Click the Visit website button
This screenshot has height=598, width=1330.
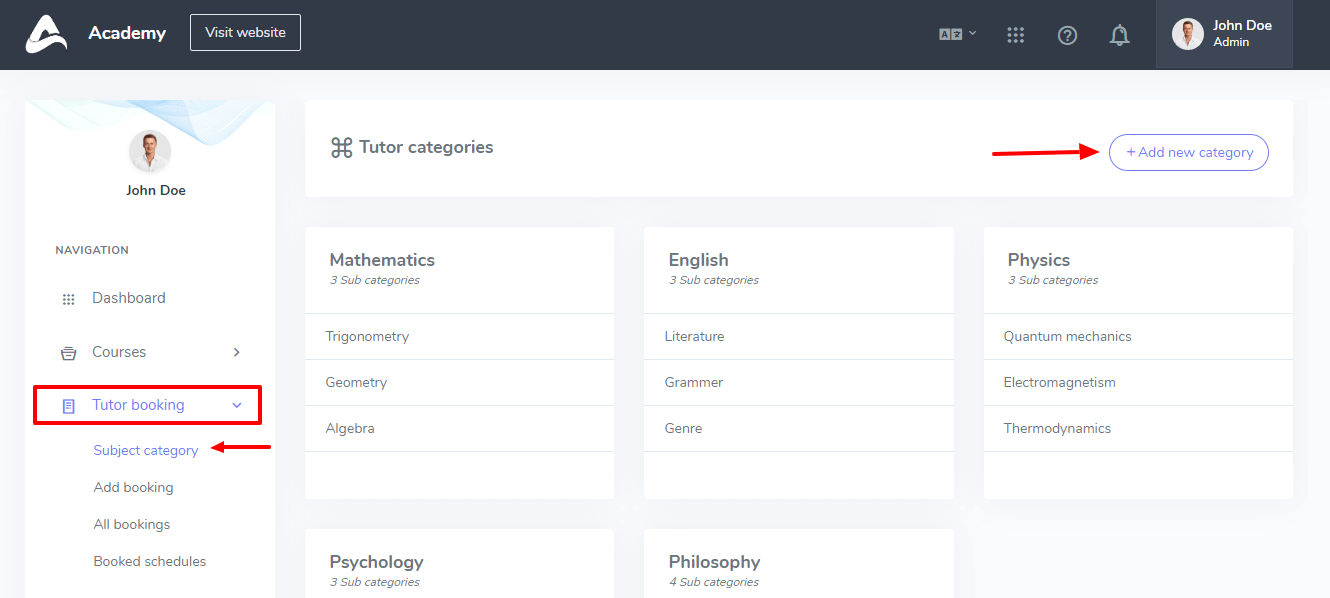pos(245,32)
